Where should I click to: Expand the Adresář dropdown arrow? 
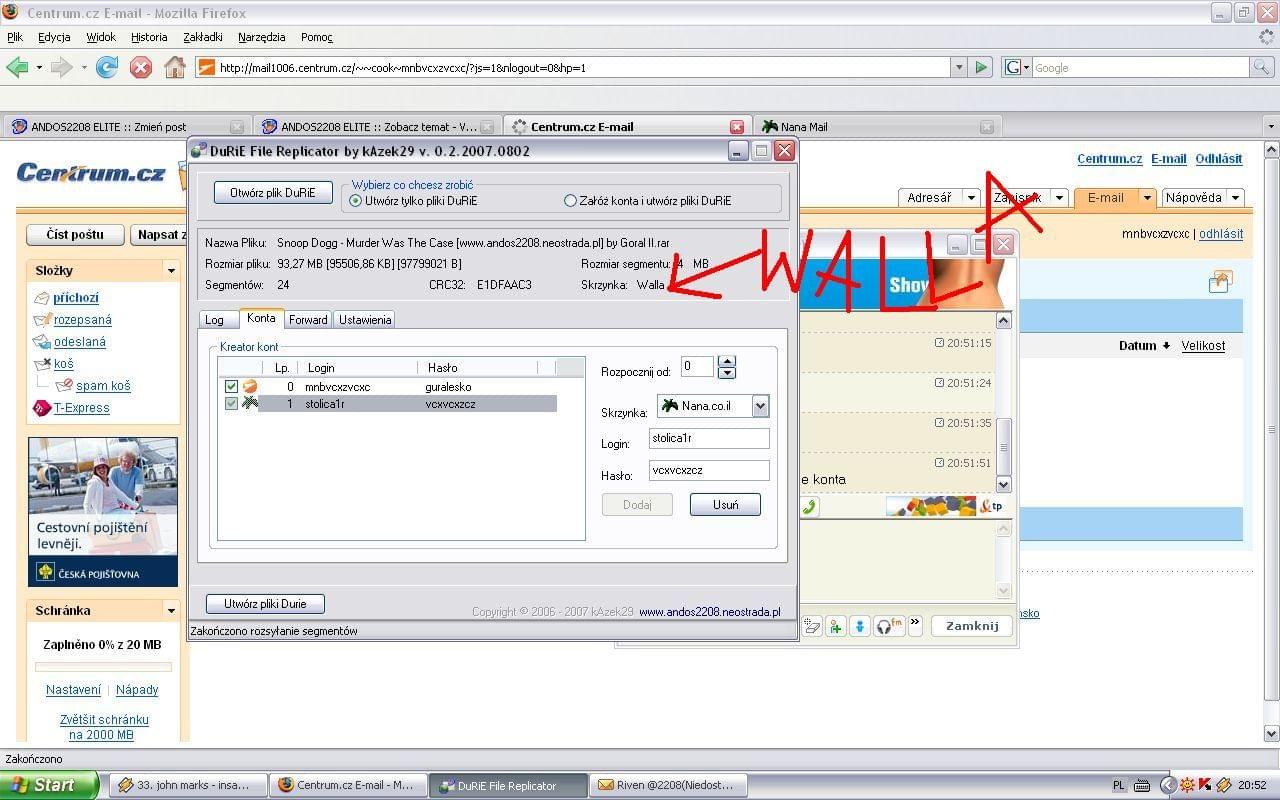[x=970, y=198]
